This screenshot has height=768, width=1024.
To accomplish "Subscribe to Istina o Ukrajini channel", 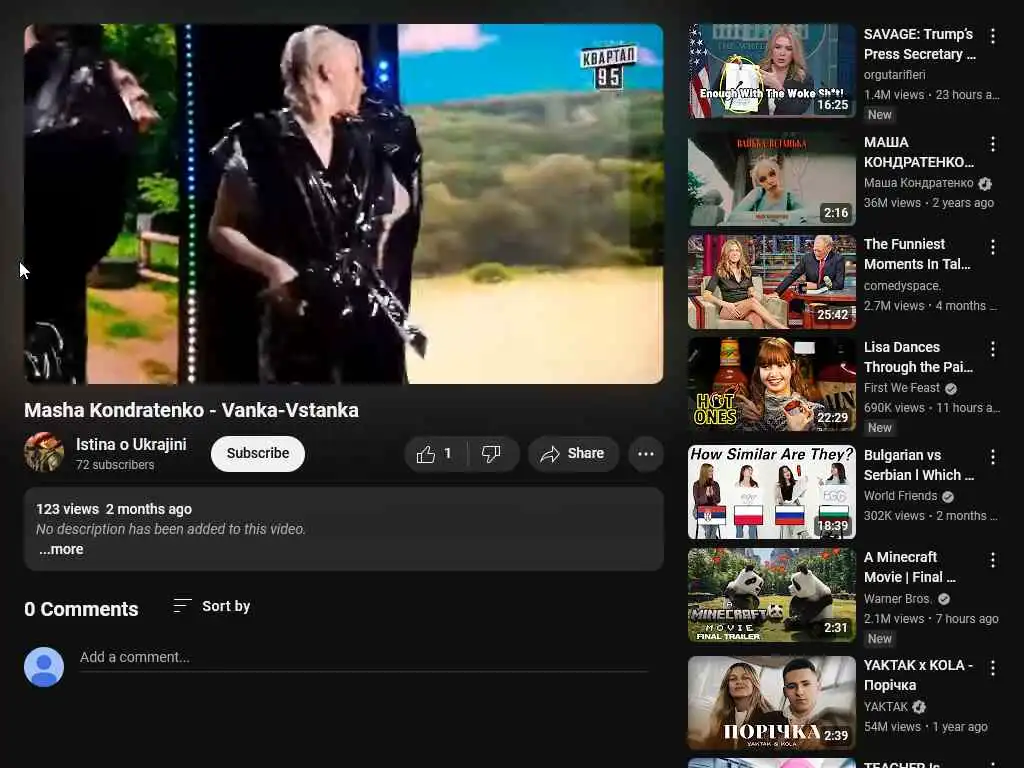I will (x=258, y=454).
